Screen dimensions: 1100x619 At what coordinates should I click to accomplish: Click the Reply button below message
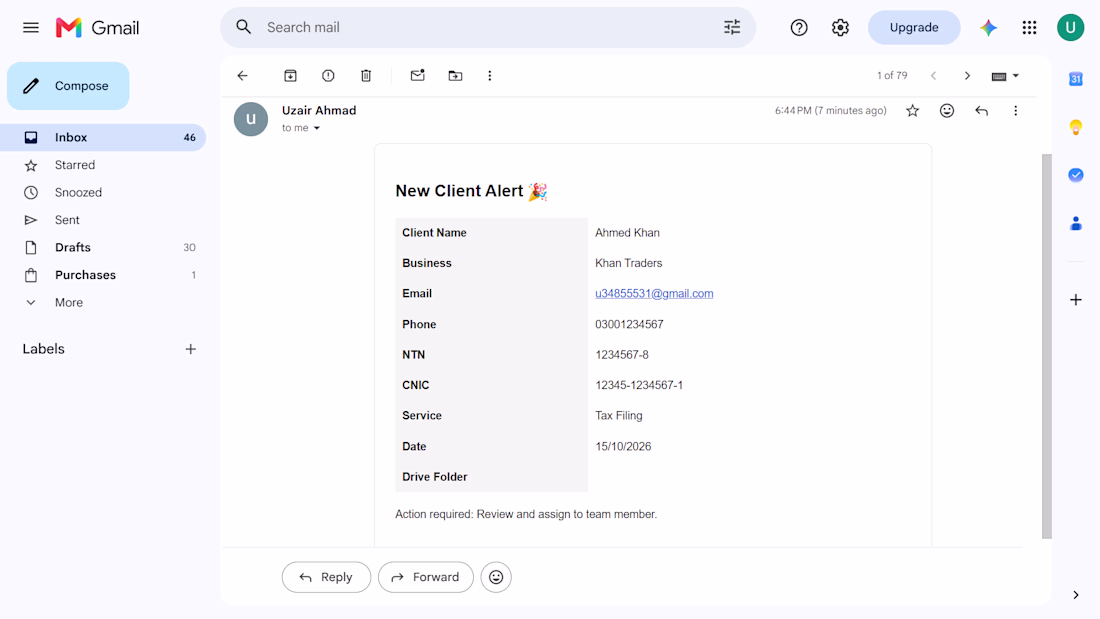pos(326,577)
